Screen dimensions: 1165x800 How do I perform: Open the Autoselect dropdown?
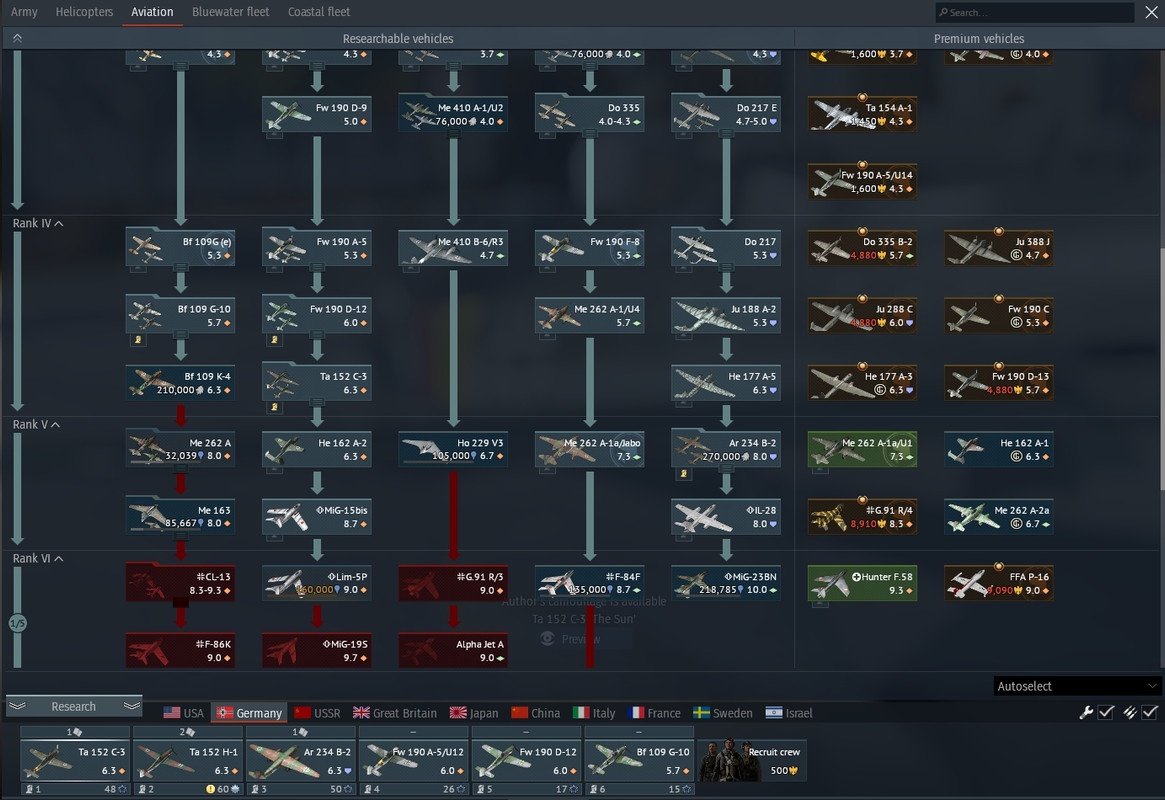(1077, 686)
